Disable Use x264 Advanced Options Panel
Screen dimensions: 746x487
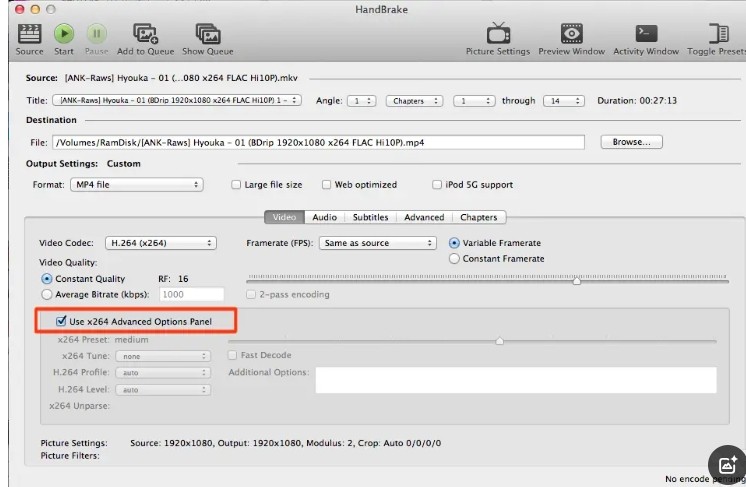point(63,322)
